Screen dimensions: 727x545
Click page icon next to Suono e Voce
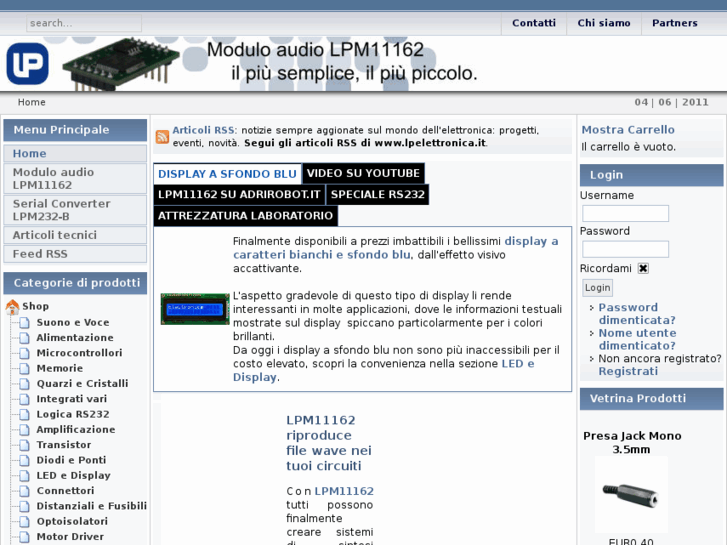pyautogui.click(x=25, y=322)
